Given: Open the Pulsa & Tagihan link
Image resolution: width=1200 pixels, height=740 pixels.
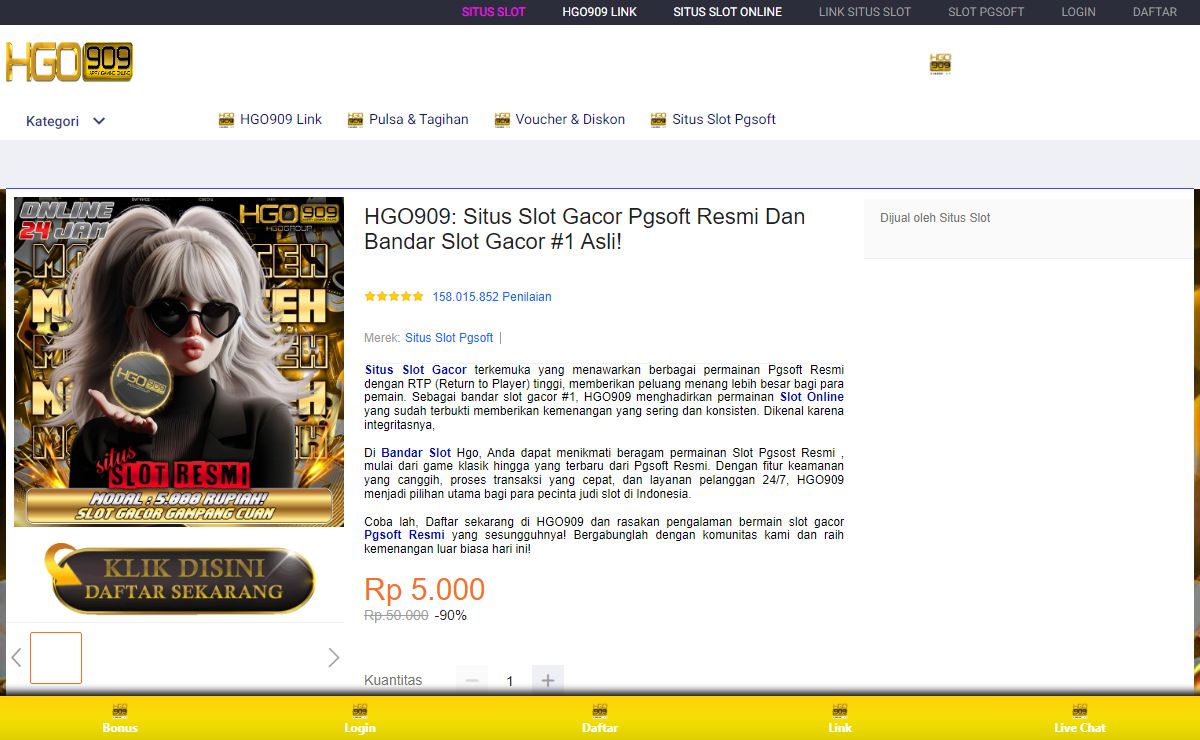Looking at the screenshot, I should click(418, 119).
